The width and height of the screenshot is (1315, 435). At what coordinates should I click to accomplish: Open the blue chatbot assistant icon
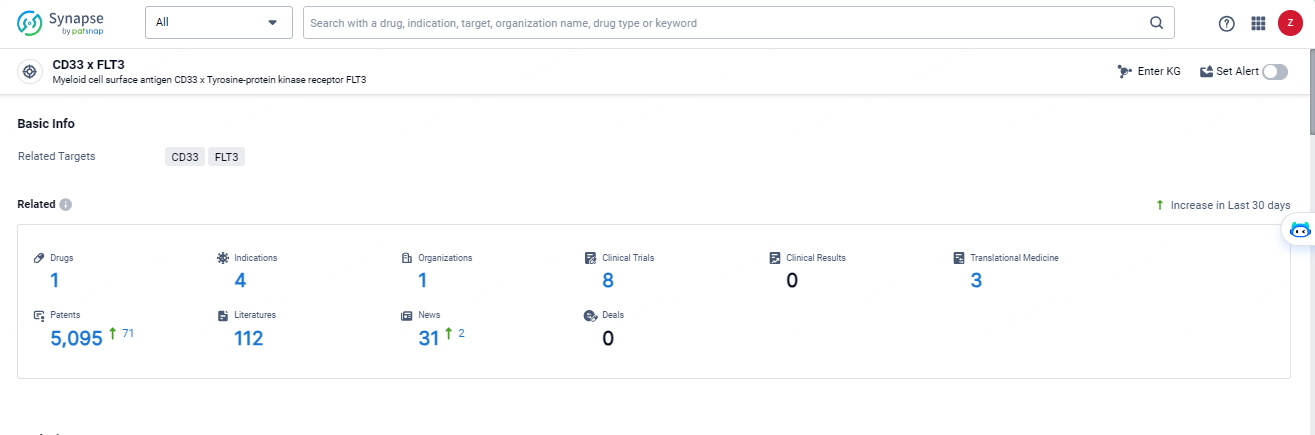(x=1300, y=230)
